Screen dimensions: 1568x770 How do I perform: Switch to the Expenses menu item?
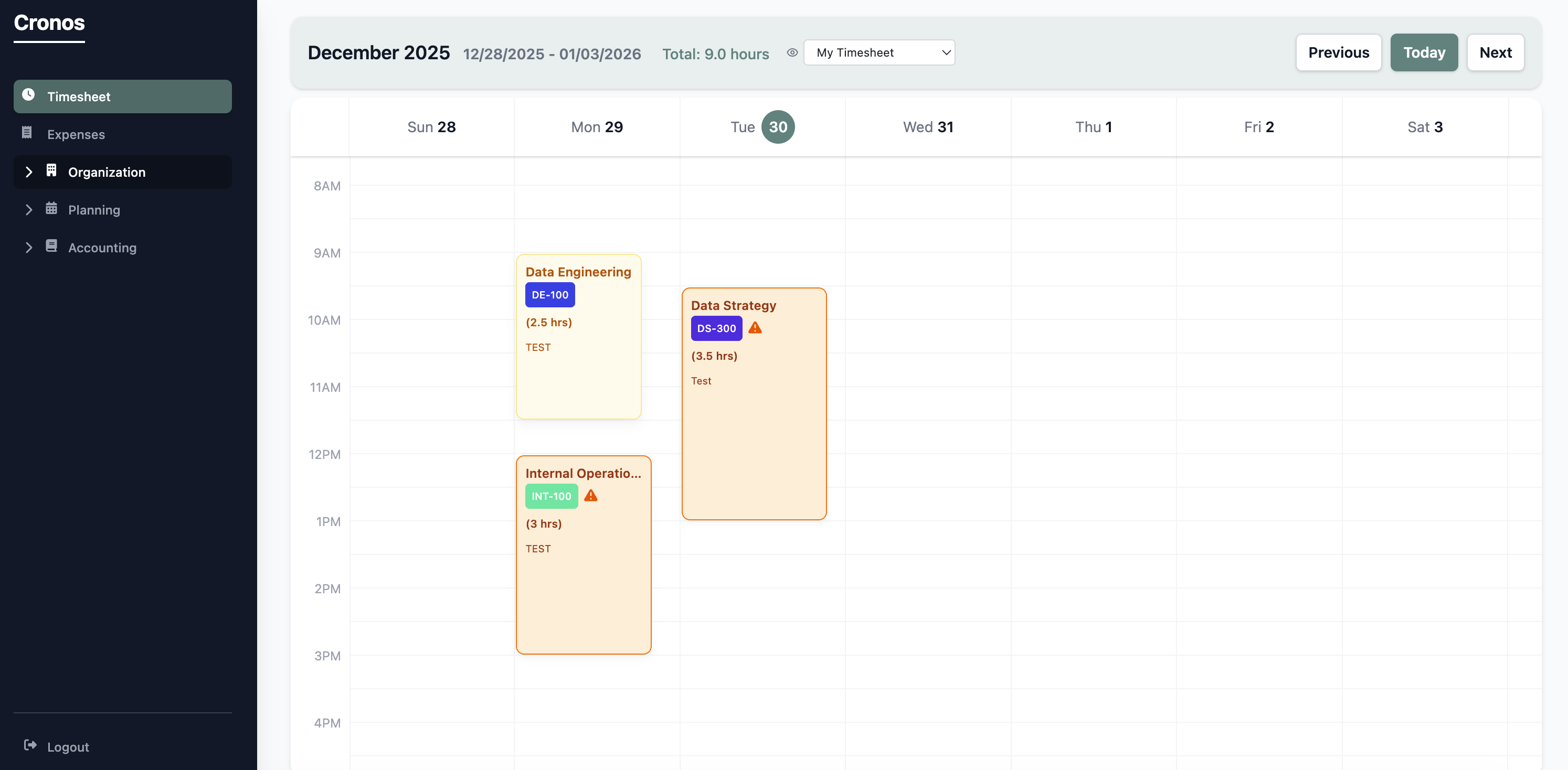[76, 134]
